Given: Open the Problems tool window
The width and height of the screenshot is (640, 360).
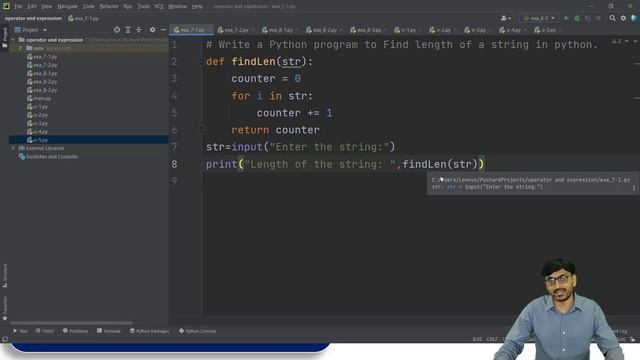Looking at the screenshot, I should coord(76,331).
